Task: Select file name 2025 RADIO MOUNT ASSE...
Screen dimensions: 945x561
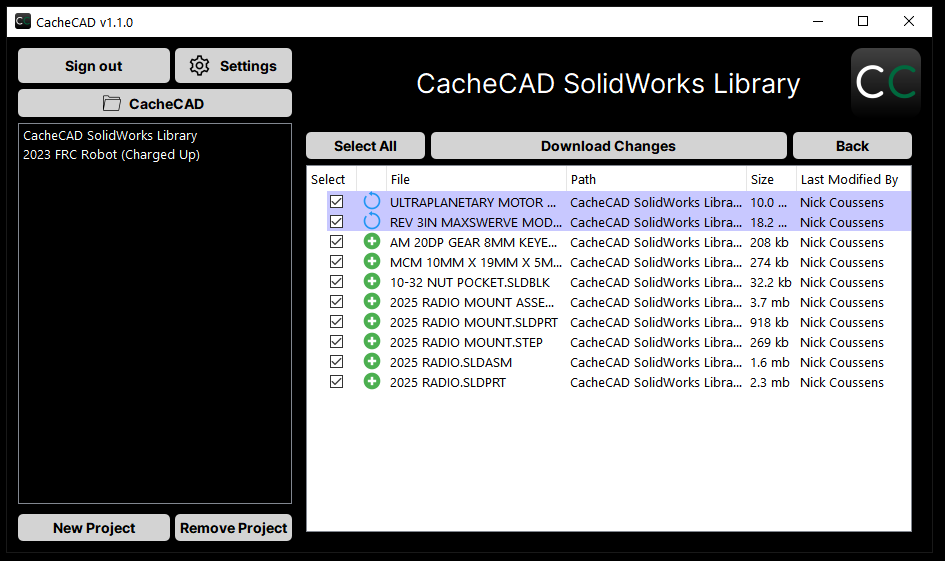Action: (472, 302)
